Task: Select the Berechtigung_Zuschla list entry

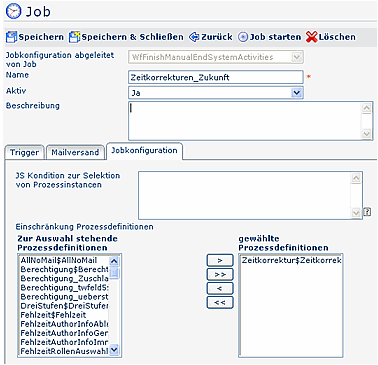Action: click(64, 278)
